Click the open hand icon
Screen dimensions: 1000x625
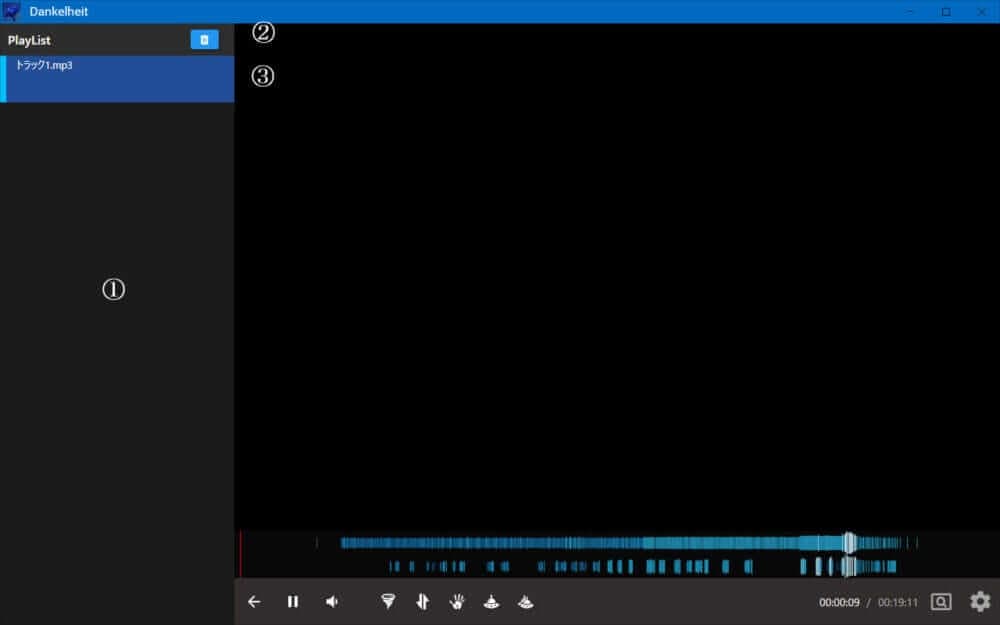457,602
